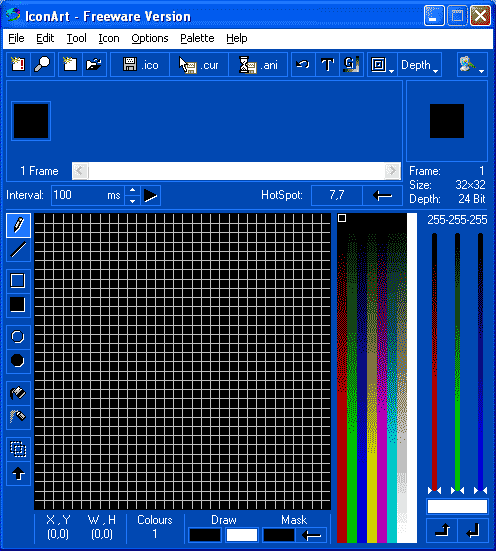Select the filled rectangle tool
The image size is (496, 551).
[18, 305]
